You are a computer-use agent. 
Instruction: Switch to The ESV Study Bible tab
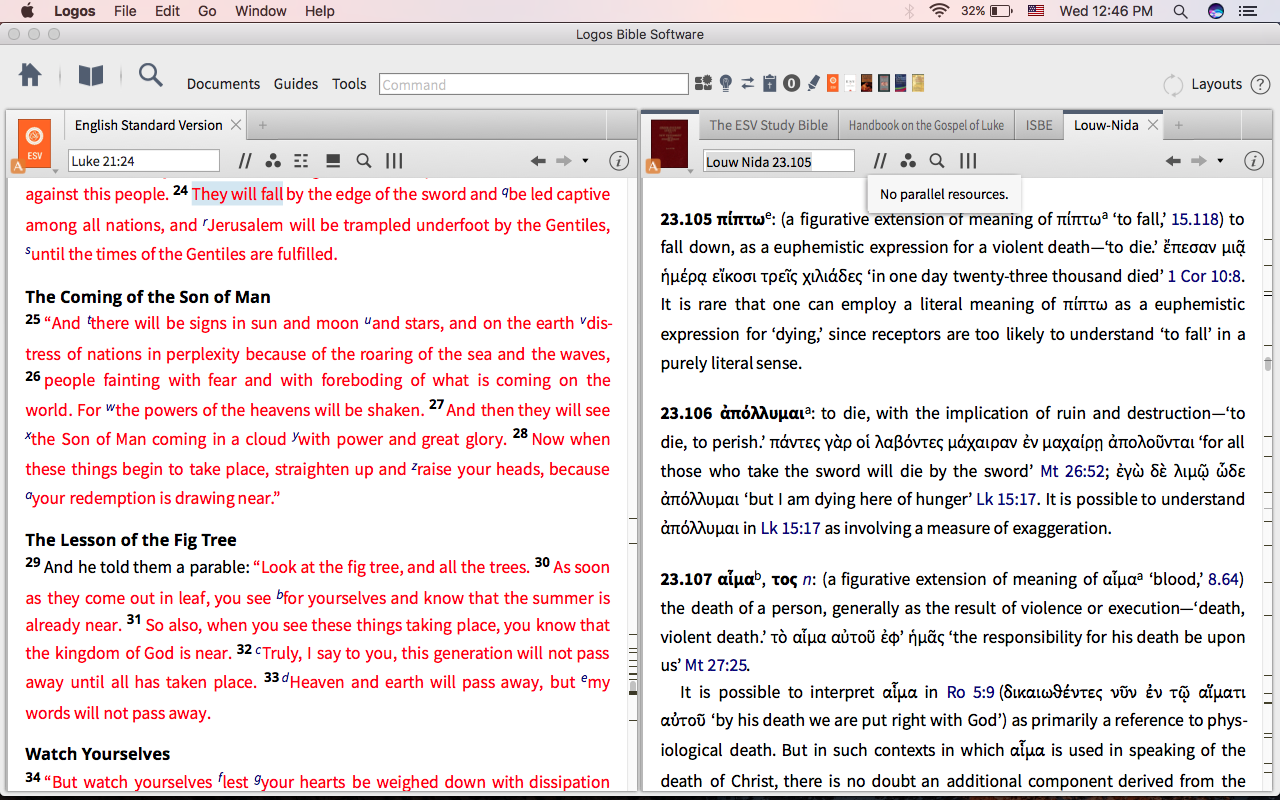tap(768, 125)
